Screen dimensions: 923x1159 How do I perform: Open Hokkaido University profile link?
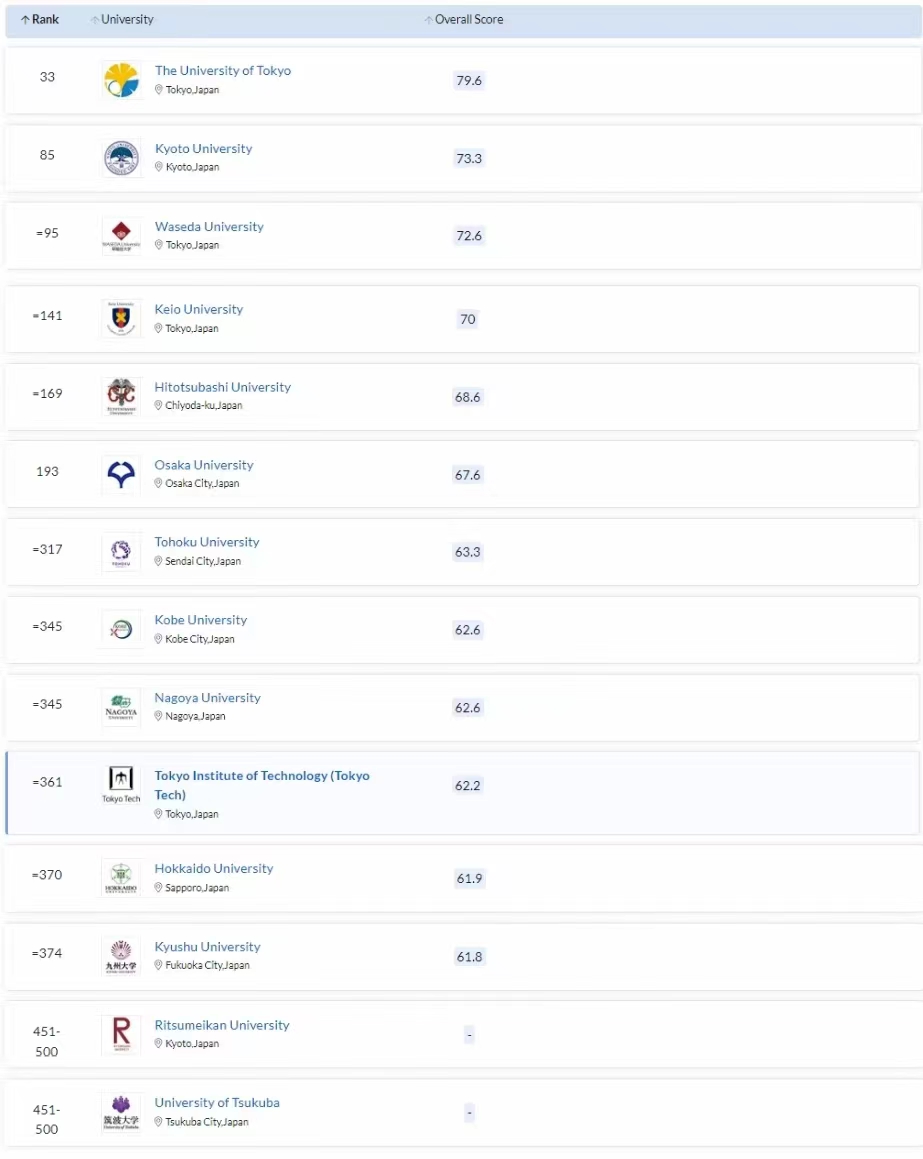[213, 869]
